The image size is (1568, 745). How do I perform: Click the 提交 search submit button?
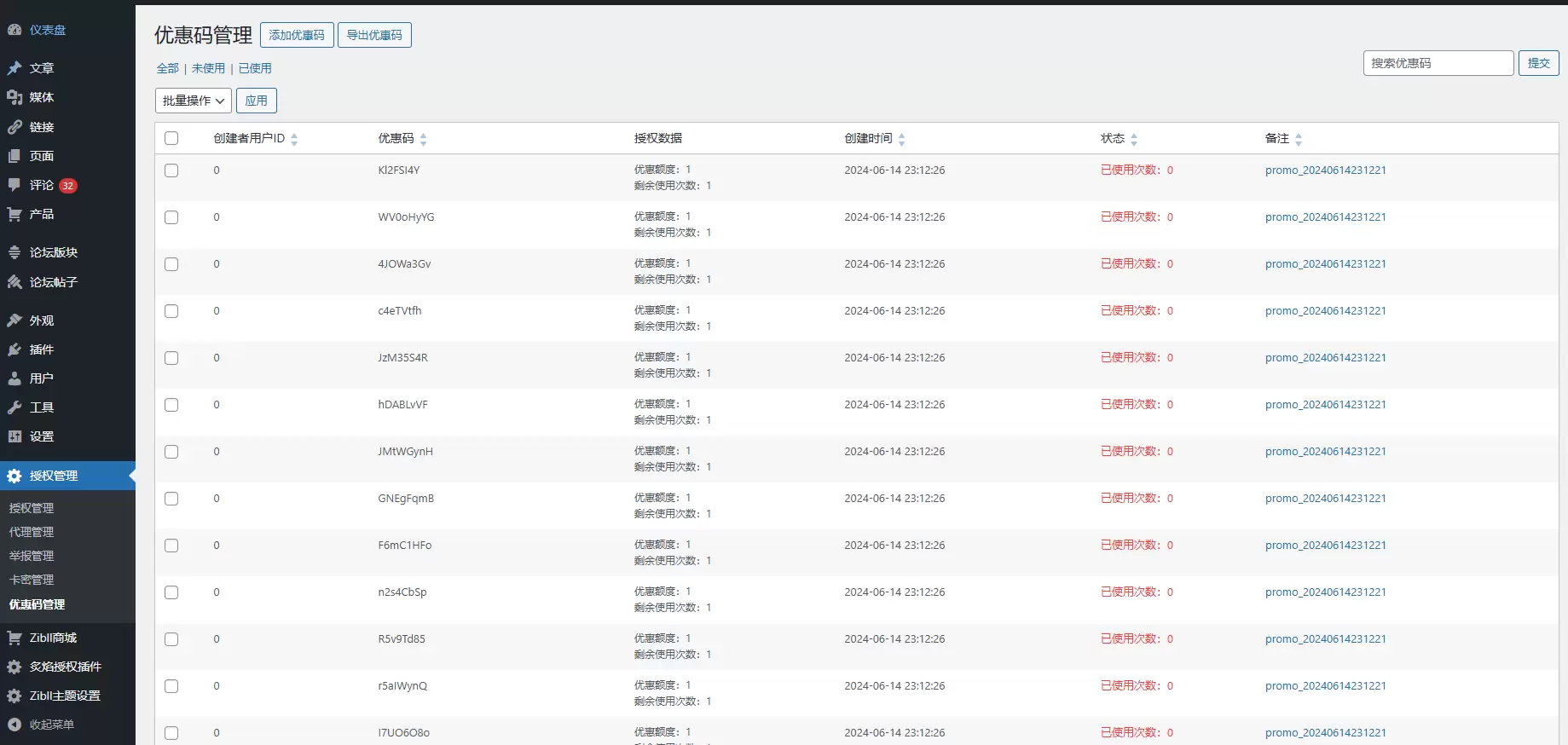tap(1539, 63)
